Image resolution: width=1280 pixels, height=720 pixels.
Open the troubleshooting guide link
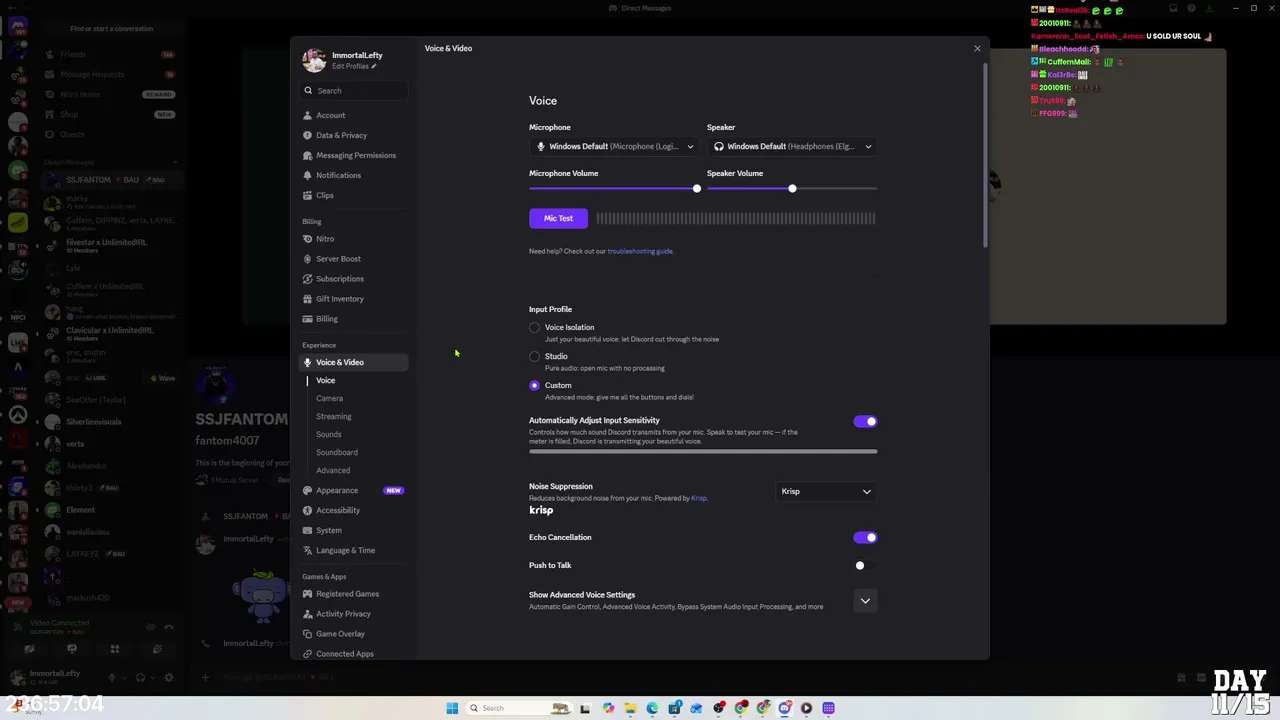[x=640, y=251]
